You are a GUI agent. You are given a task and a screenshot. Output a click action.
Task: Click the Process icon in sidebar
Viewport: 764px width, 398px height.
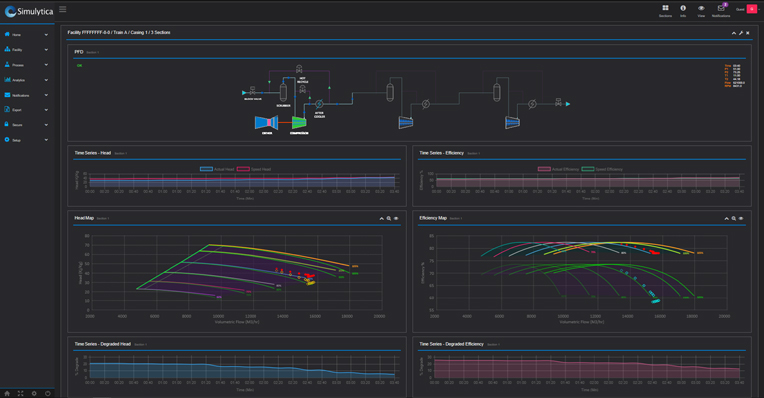click(x=7, y=64)
